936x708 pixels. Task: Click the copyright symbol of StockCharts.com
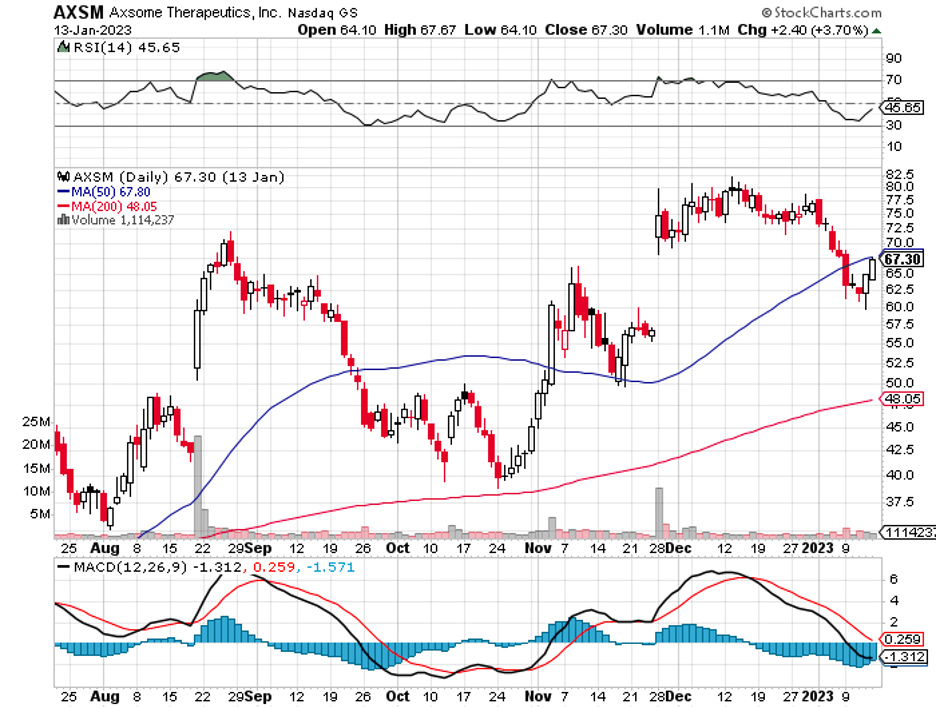click(x=766, y=13)
